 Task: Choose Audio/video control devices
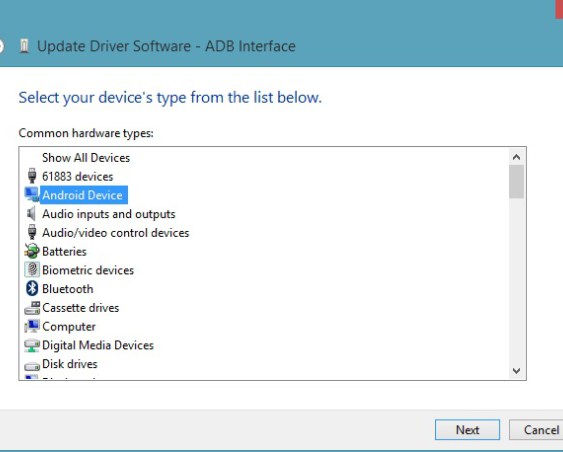(x=116, y=233)
